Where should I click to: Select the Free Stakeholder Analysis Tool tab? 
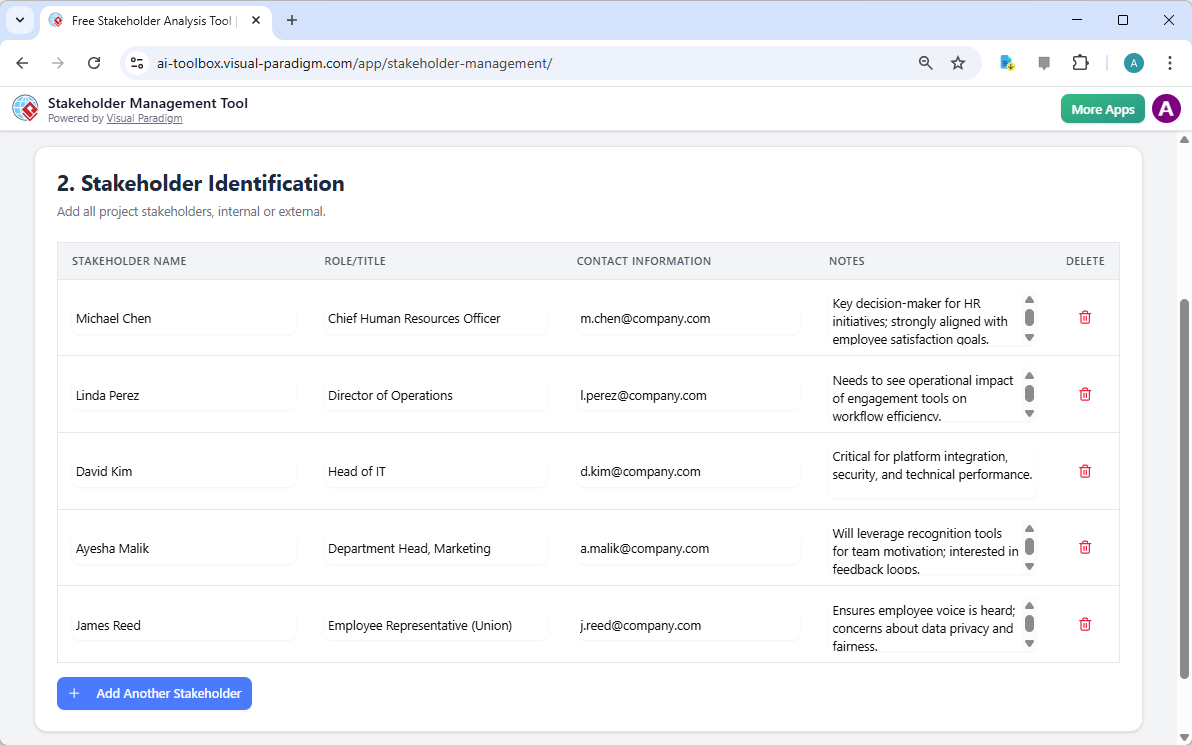coord(150,20)
